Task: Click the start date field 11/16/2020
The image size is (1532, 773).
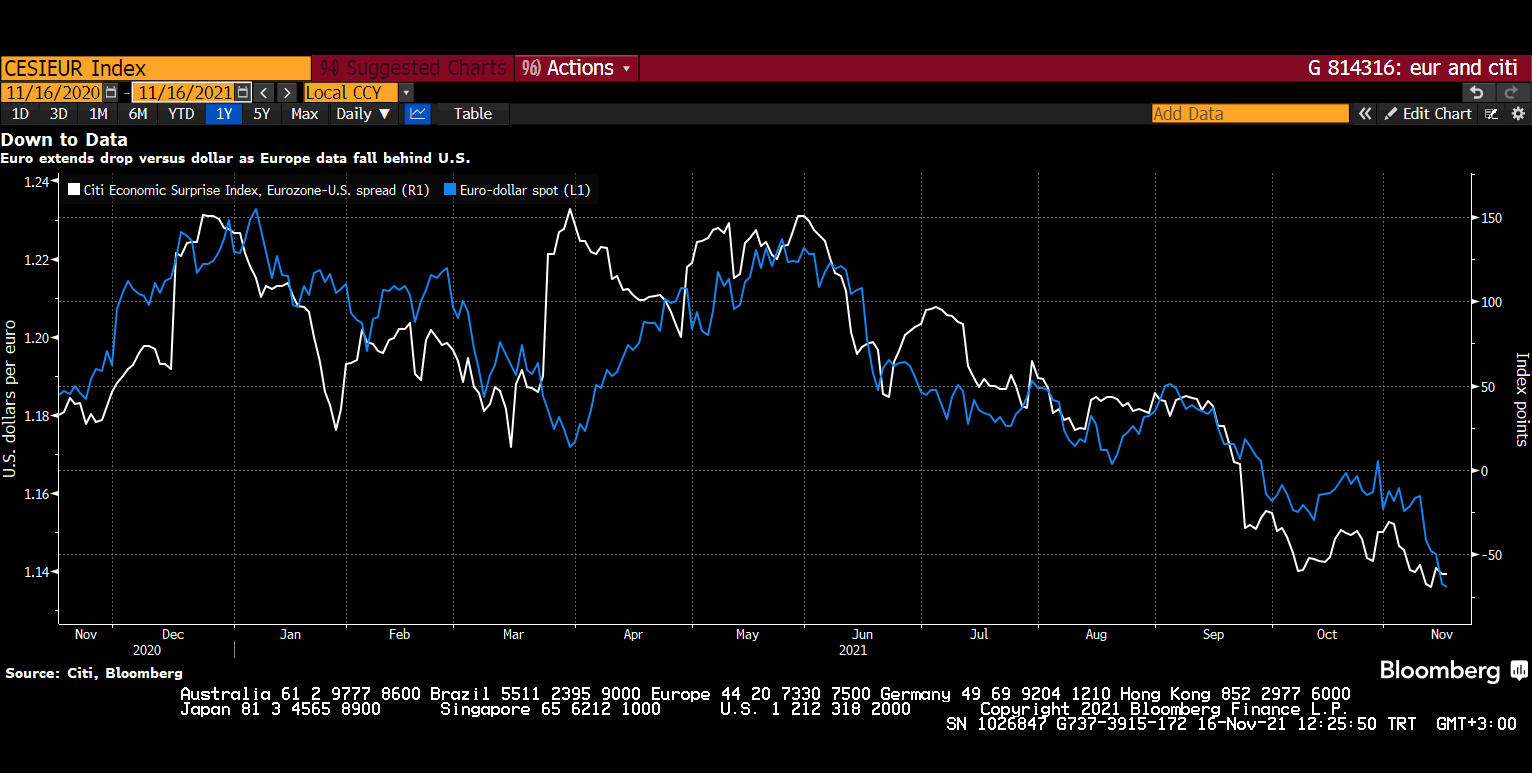Action: pos(51,92)
